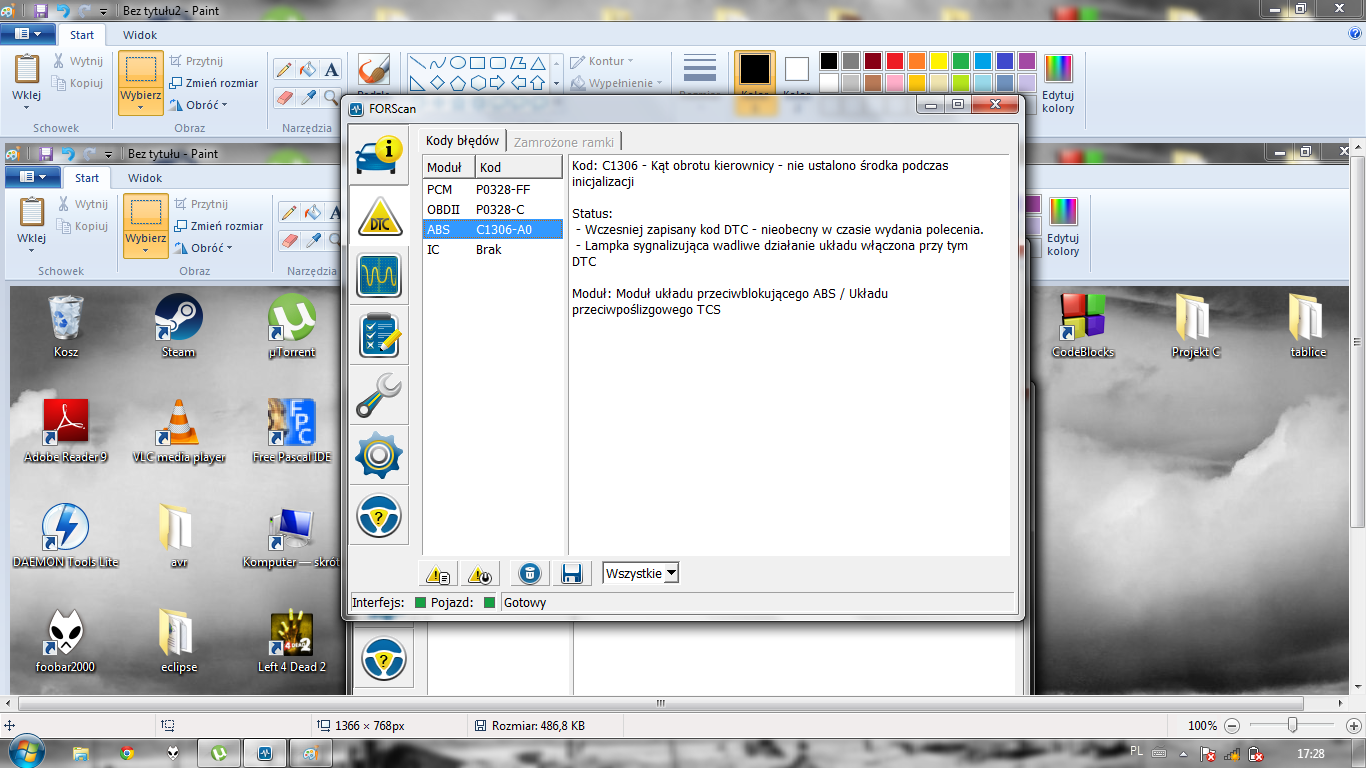The width and height of the screenshot is (1366, 768).
Task: Select the PCM row with code P0328-FF
Action: point(492,189)
